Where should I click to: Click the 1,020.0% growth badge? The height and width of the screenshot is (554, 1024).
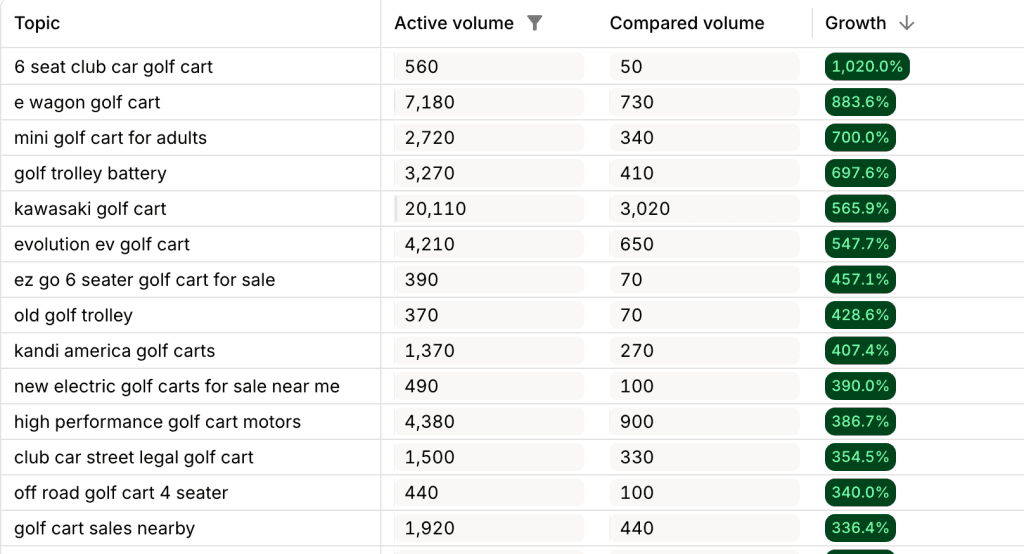867,67
